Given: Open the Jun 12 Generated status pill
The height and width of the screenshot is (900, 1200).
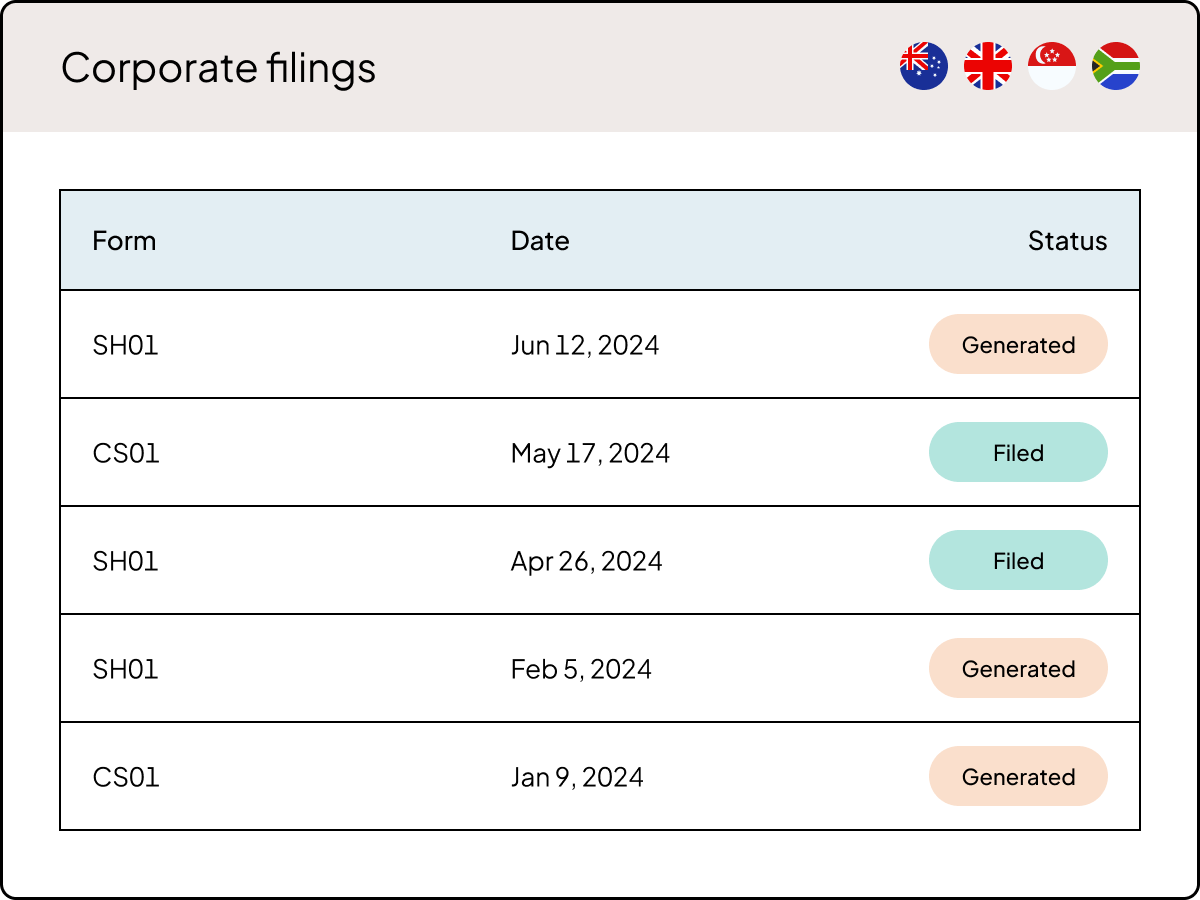Looking at the screenshot, I should pos(1018,344).
